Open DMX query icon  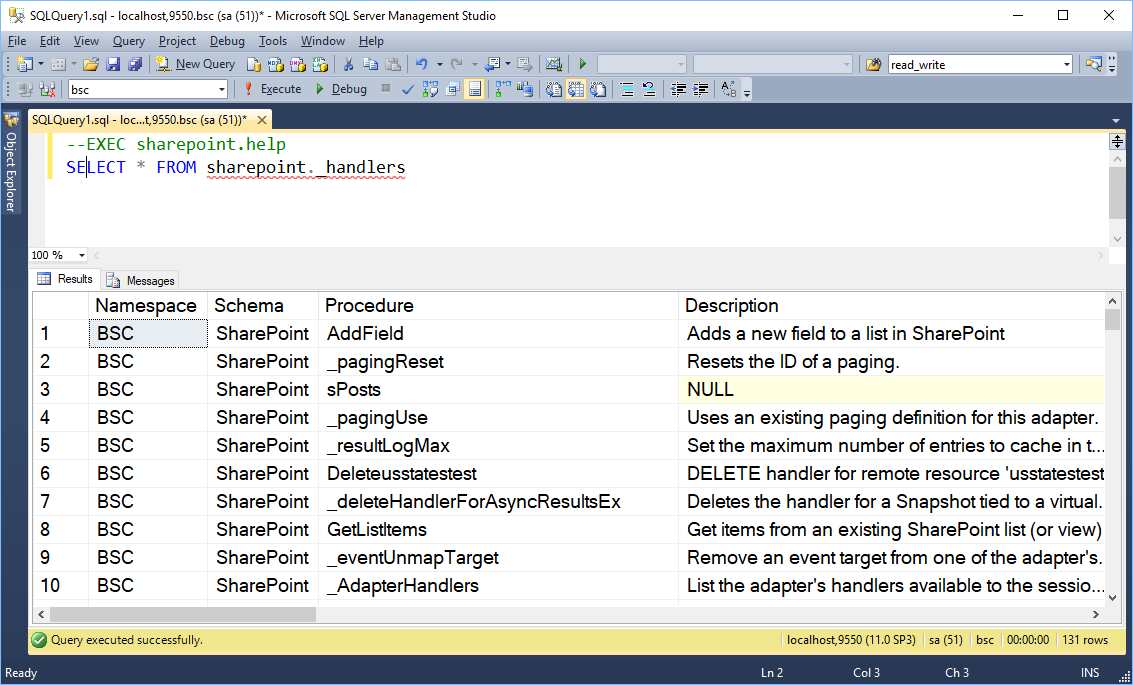[x=298, y=64]
